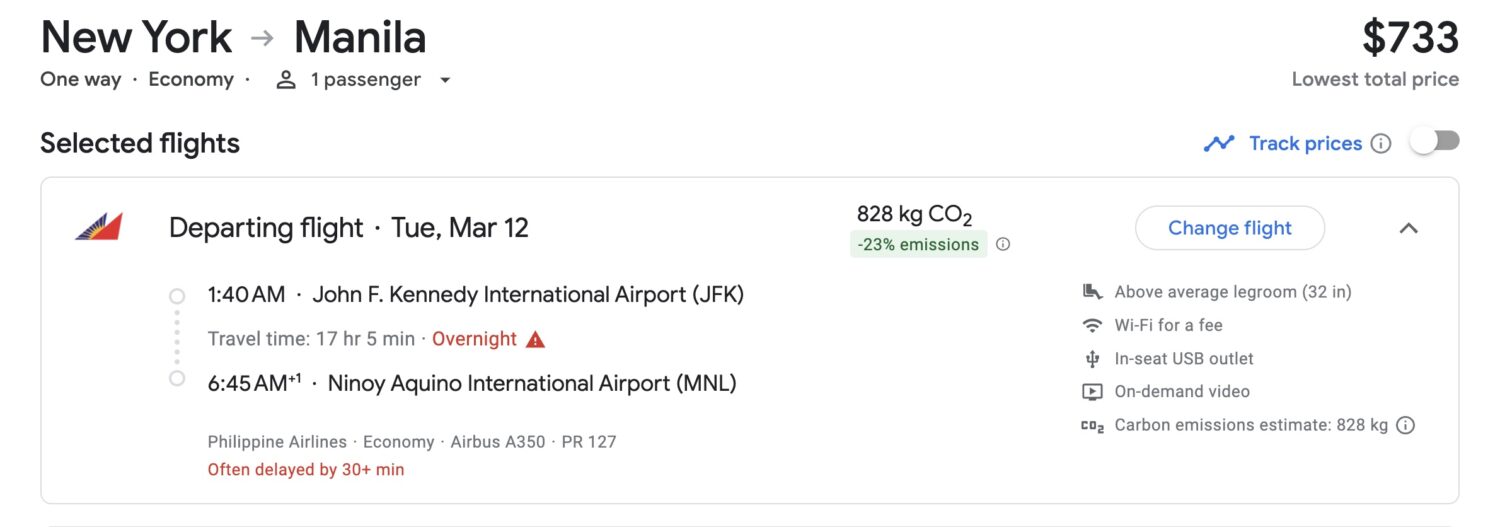Click the $733 lowest total price
1500x527 pixels.
[x=1410, y=38]
